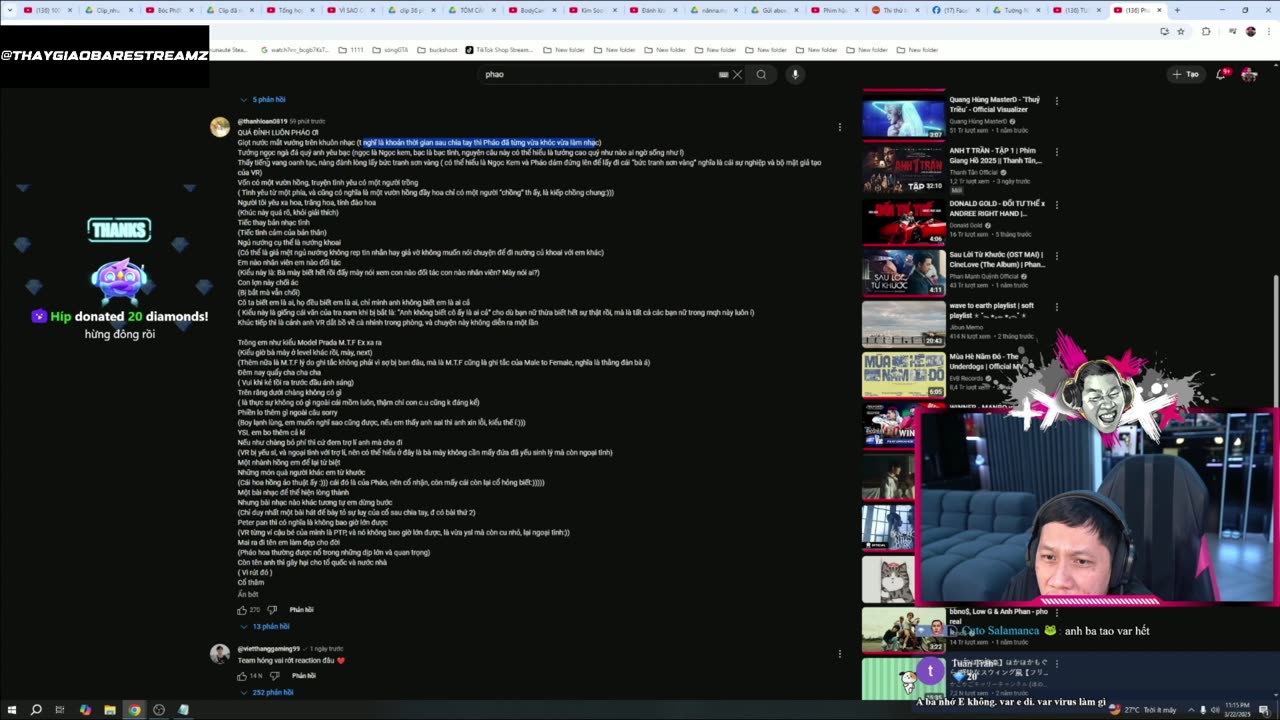Open DONALD GOLD - ĐỔI TƯ THẾ thumbnail
The image size is (1280, 720).
[903, 222]
